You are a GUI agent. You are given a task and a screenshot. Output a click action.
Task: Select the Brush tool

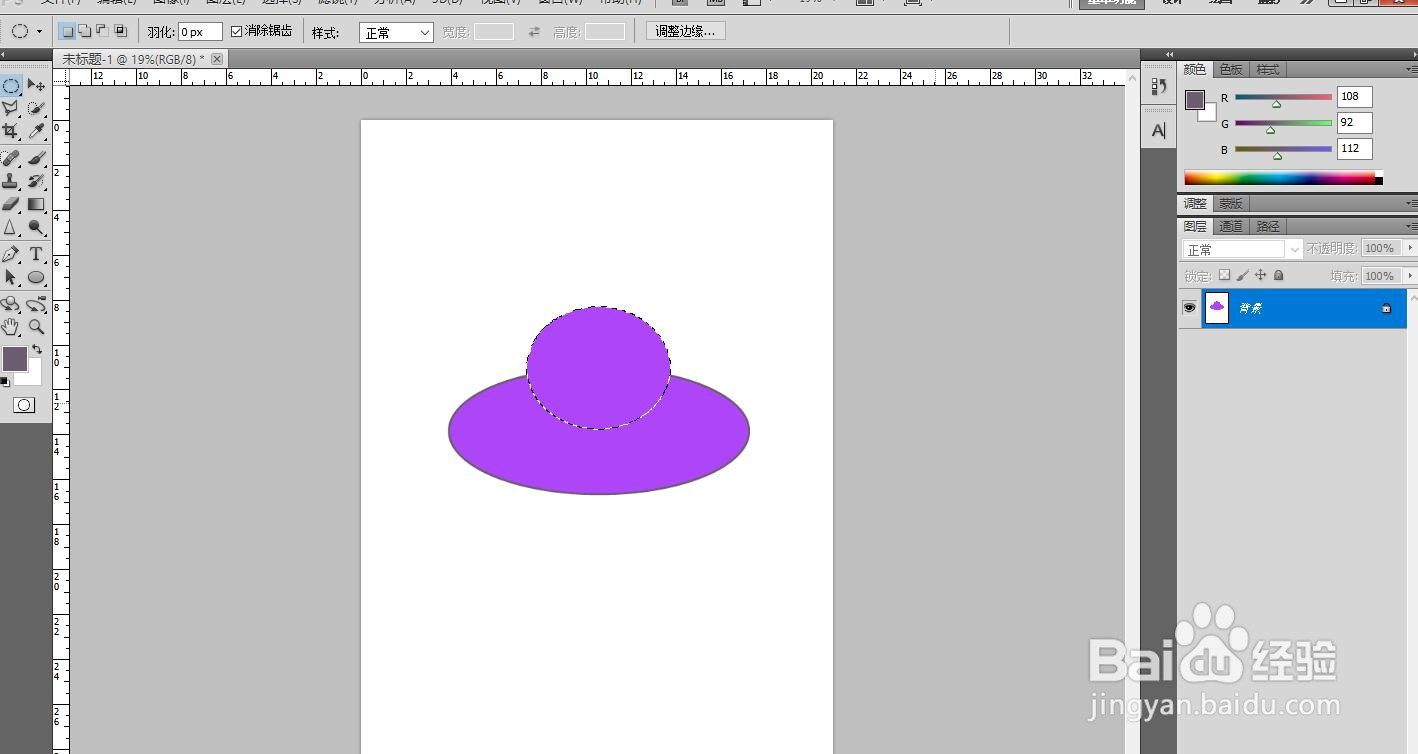tap(36, 158)
